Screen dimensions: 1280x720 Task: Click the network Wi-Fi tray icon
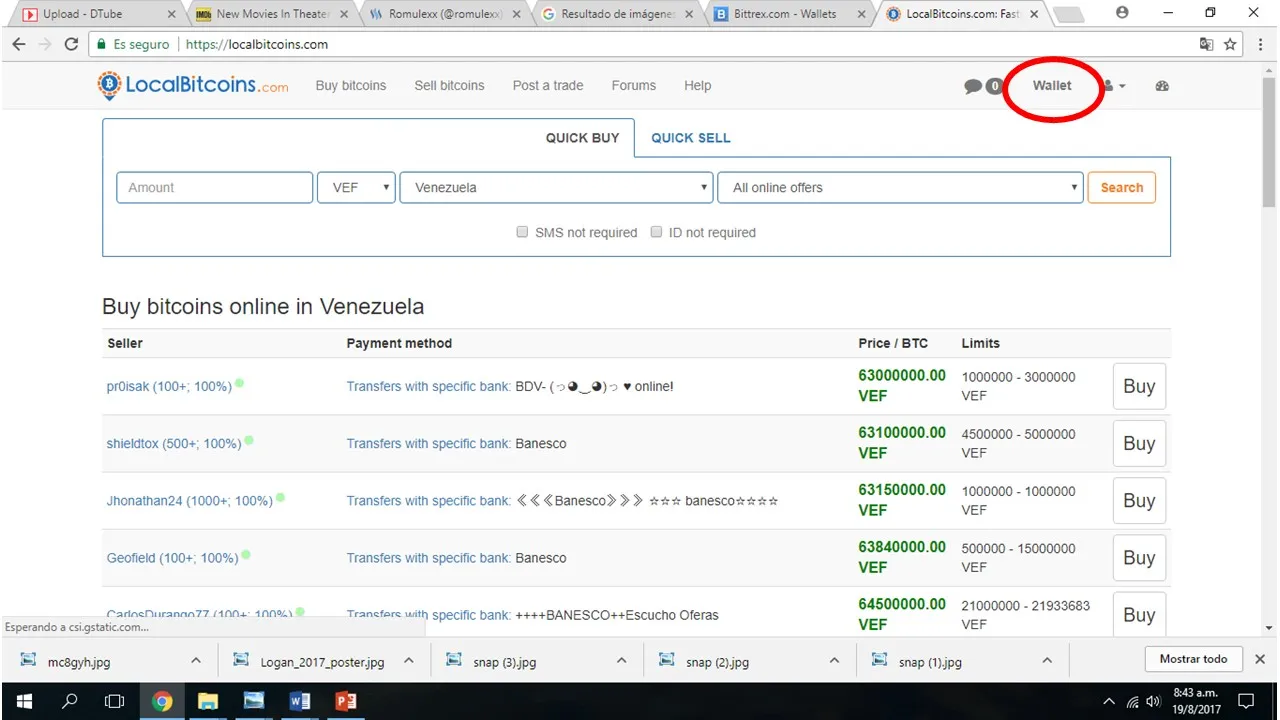(x=1132, y=701)
